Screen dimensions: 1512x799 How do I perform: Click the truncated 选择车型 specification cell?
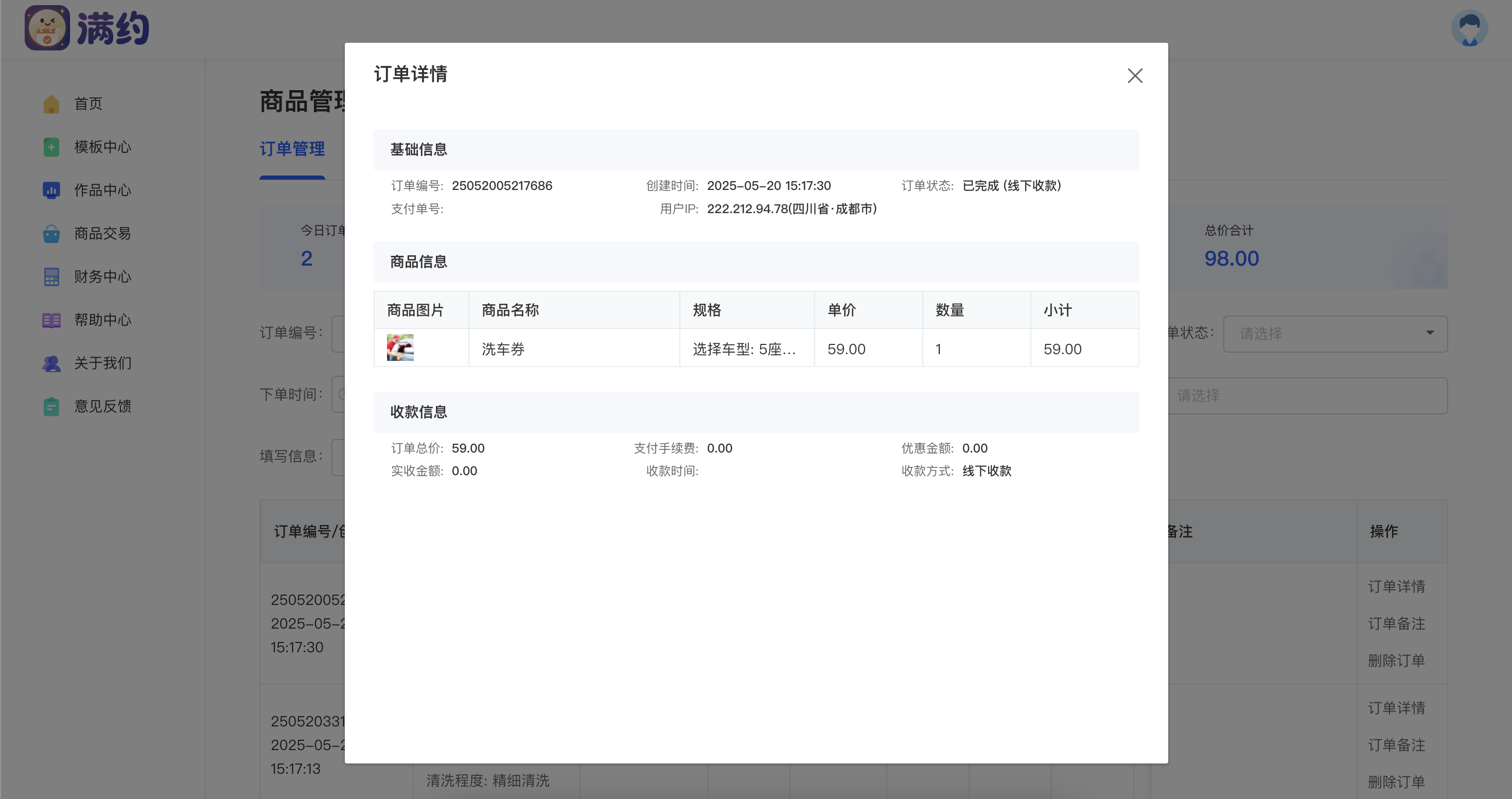click(744, 350)
